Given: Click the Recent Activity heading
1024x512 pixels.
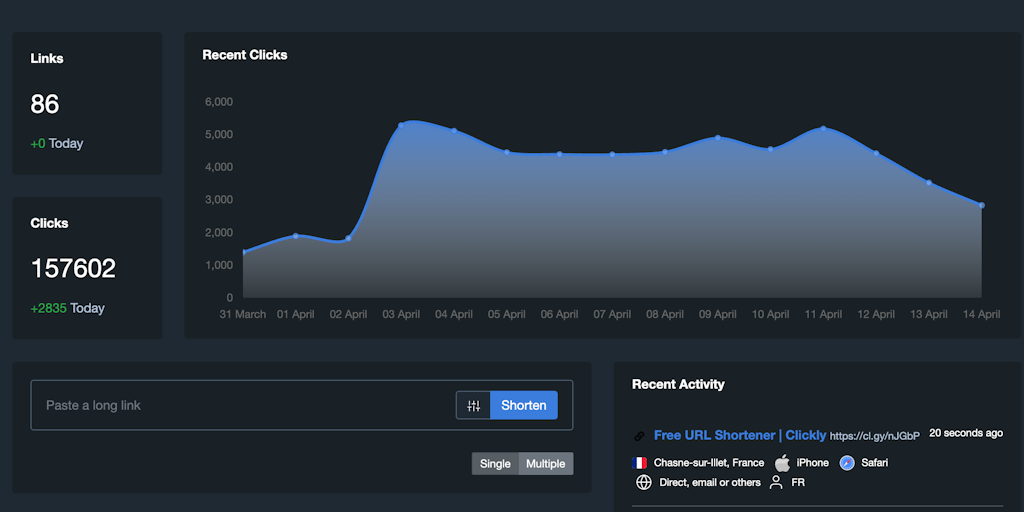Looking at the screenshot, I should point(679,385).
